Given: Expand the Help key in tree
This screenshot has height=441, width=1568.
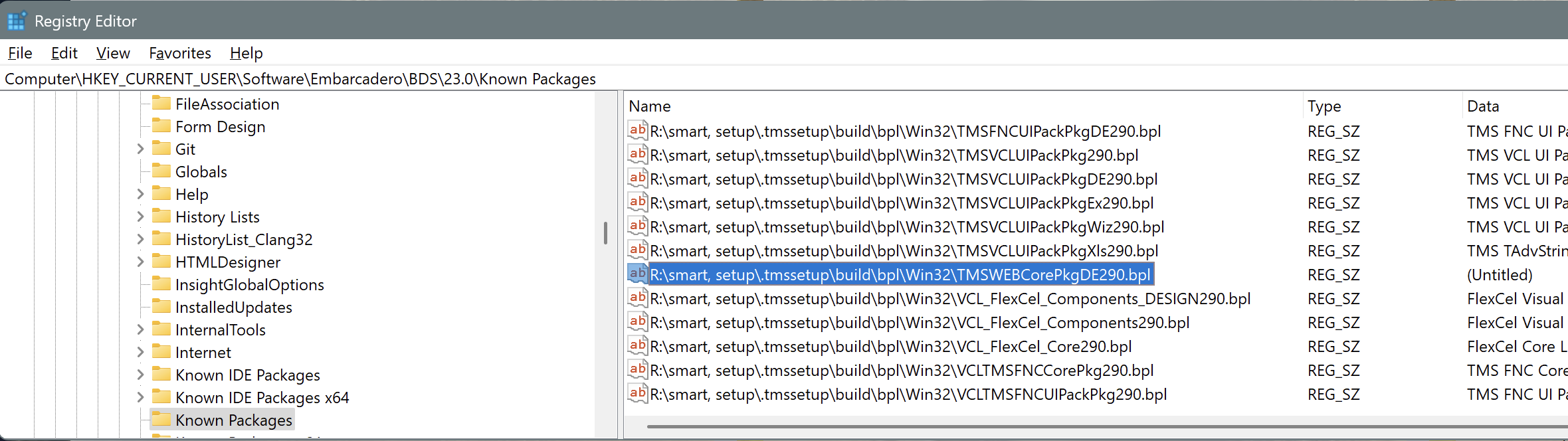Looking at the screenshot, I should tap(140, 195).
